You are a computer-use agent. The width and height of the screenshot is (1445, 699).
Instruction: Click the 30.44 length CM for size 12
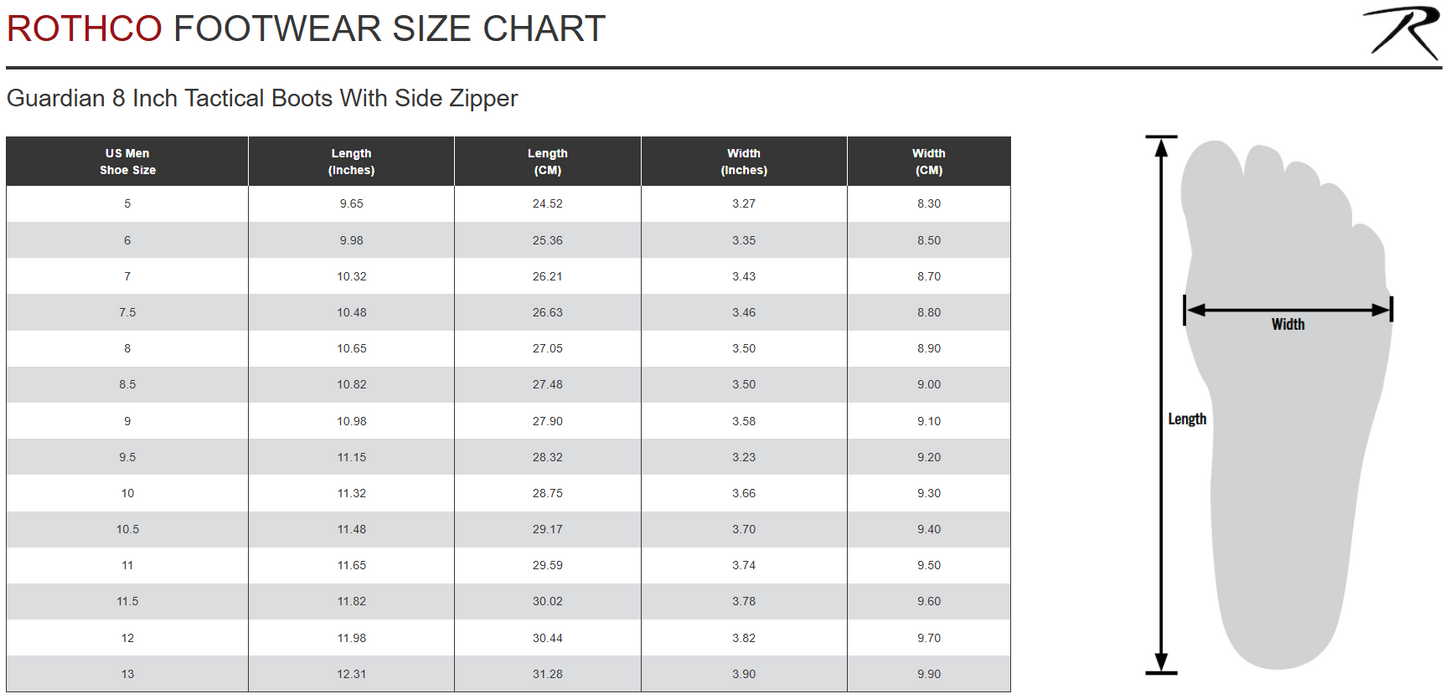coord(547,638)
